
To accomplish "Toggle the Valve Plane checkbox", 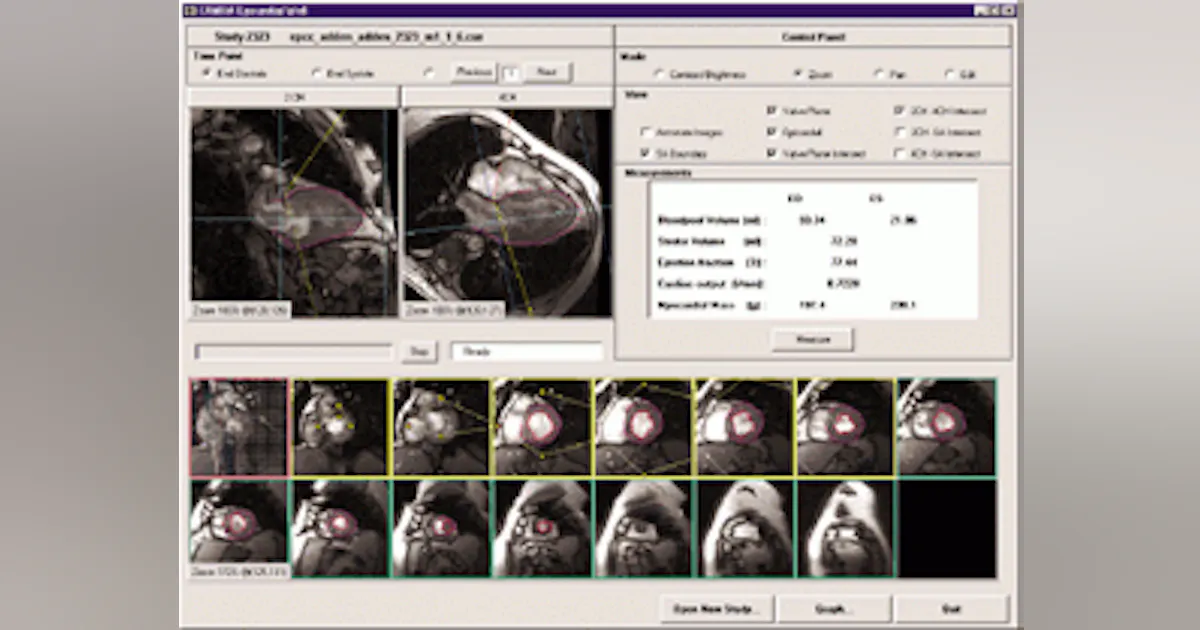I will coord(772,111).
